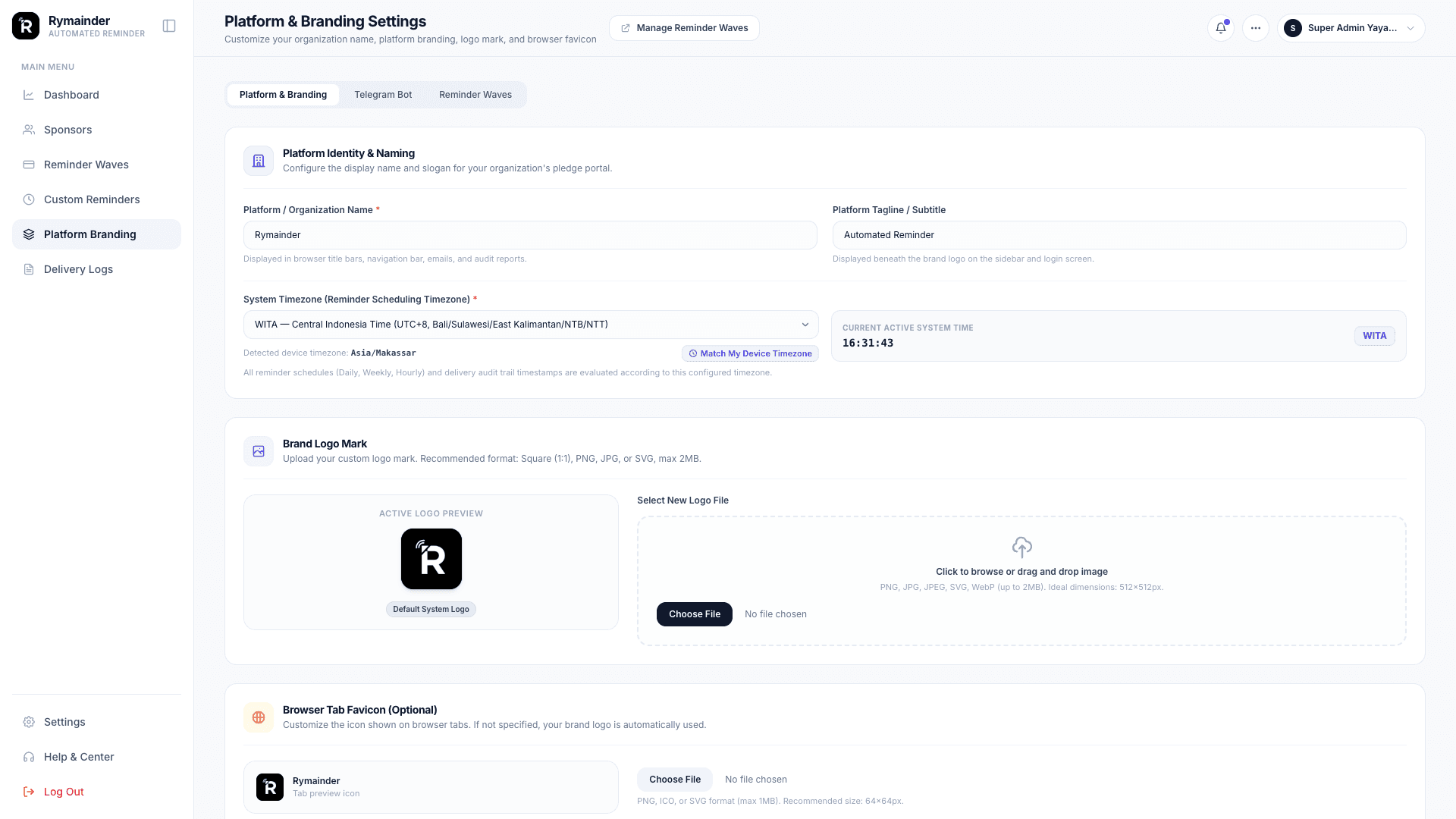Collapse sidebar with panel toggle icon
The width and height of the screenshot is (1456, 819).
click(169, 26)
